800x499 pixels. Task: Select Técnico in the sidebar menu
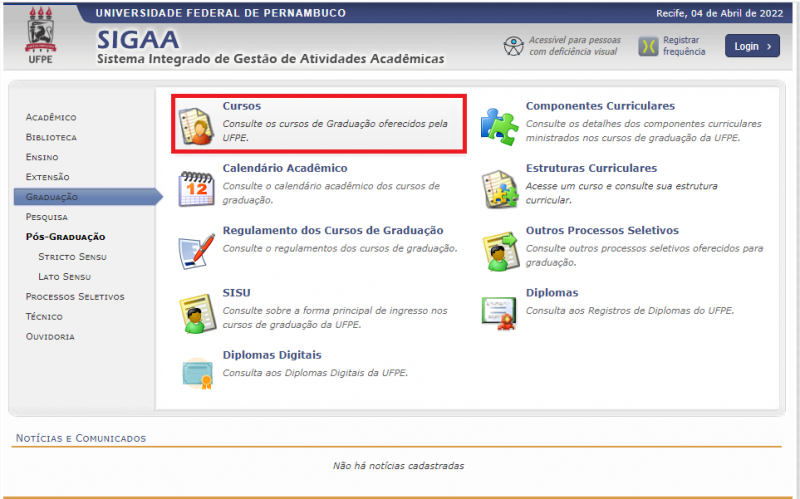pyautogui.click(x=44, y=316)
